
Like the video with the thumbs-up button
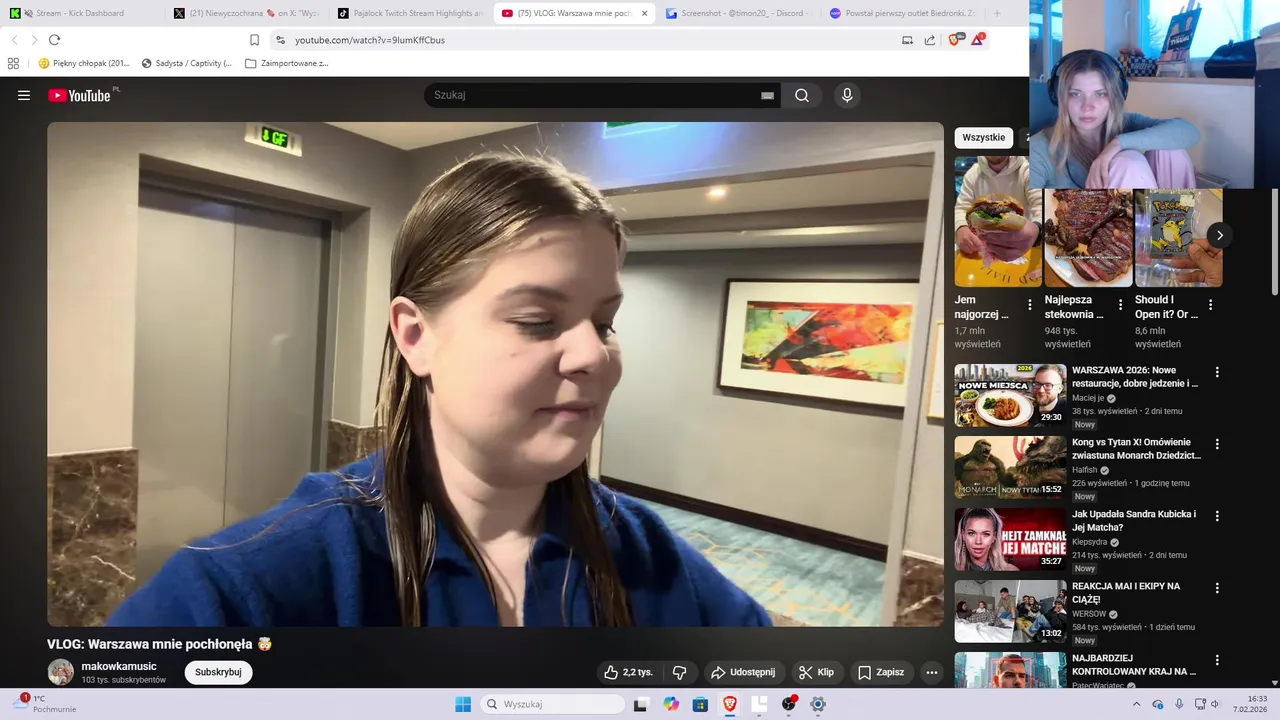pyautogui.click(x=628, y=672)
